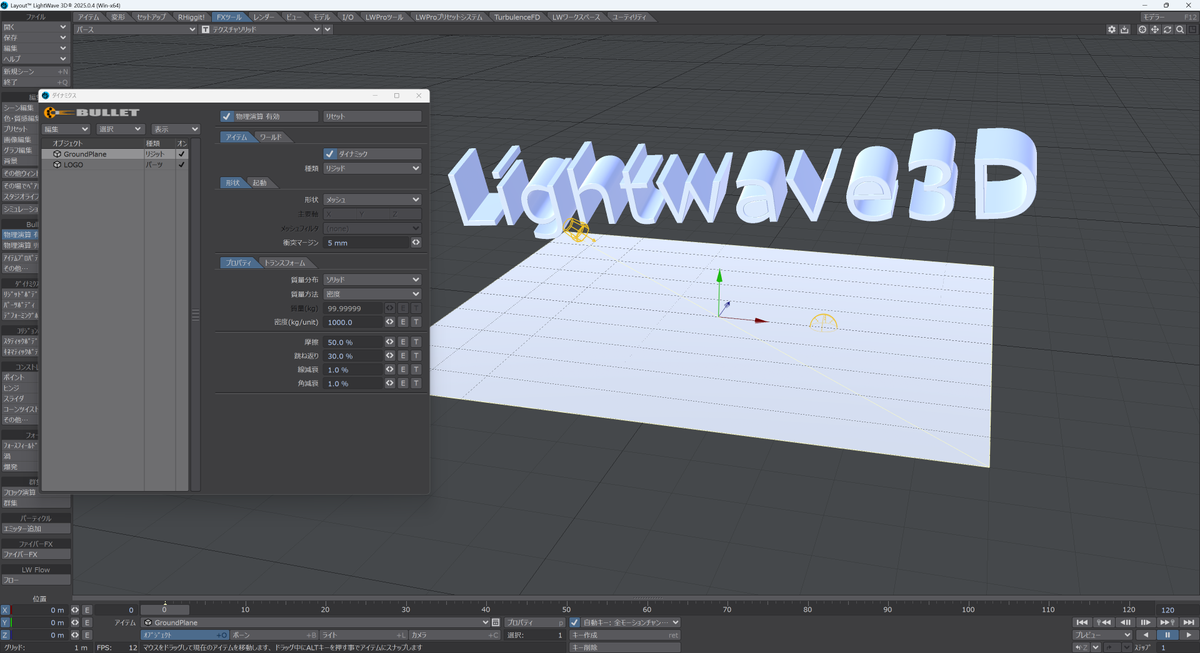This screenshot has height=653, width=1200.
Task: Toggle the 自動キー checkbox
Action: tap(575, 622)
